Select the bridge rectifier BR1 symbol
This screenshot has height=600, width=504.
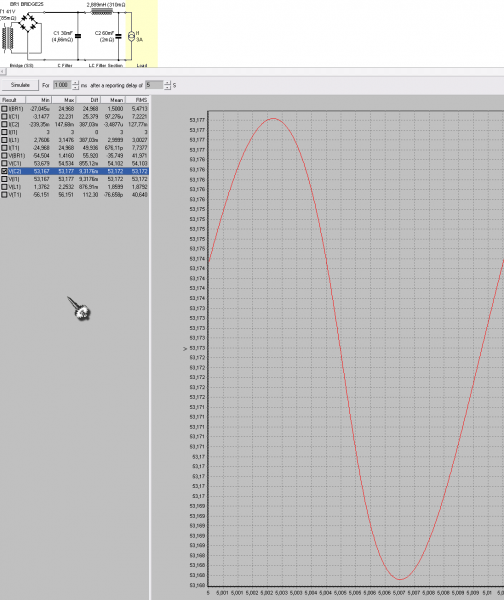pos(28,23)
